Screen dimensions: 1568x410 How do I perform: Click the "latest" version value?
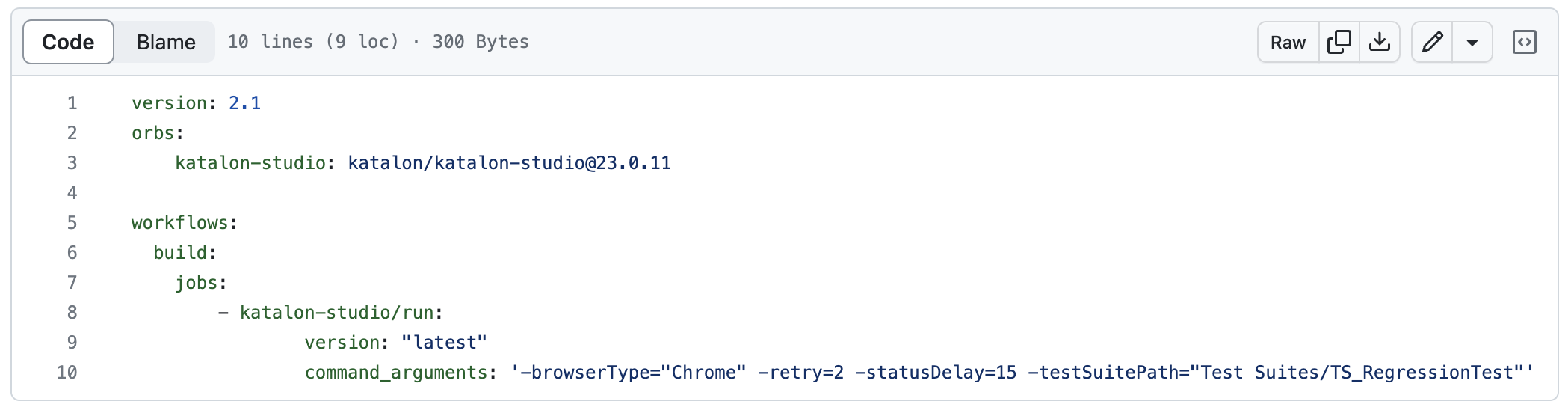444,343
